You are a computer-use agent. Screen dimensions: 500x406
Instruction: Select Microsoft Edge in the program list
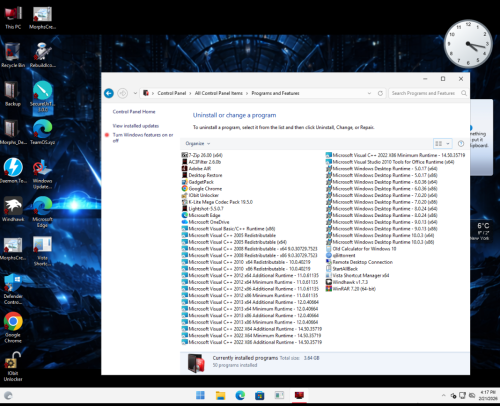(x=201, y=215)
